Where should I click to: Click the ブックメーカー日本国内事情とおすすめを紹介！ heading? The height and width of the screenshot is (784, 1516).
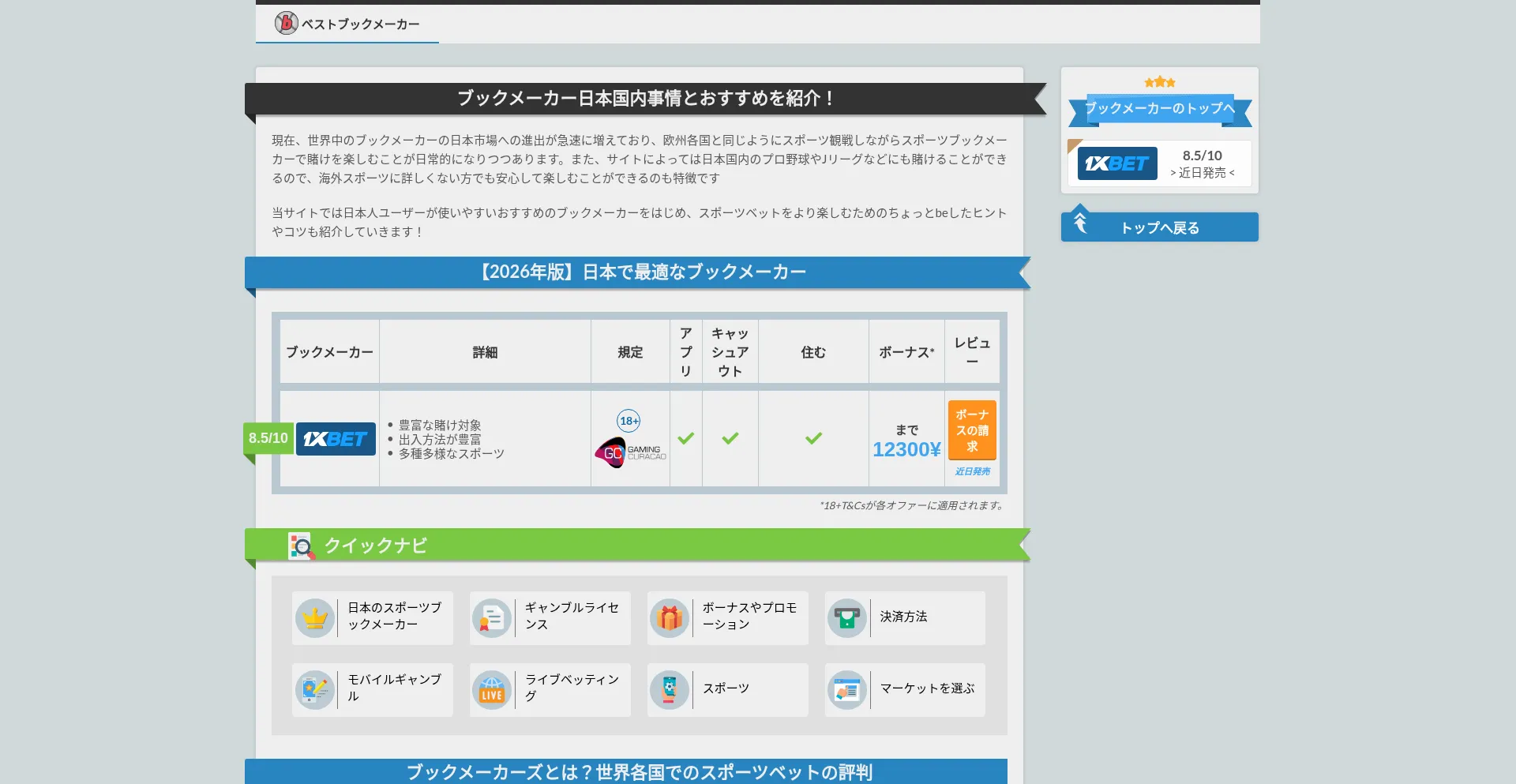[x=646, y=99]
